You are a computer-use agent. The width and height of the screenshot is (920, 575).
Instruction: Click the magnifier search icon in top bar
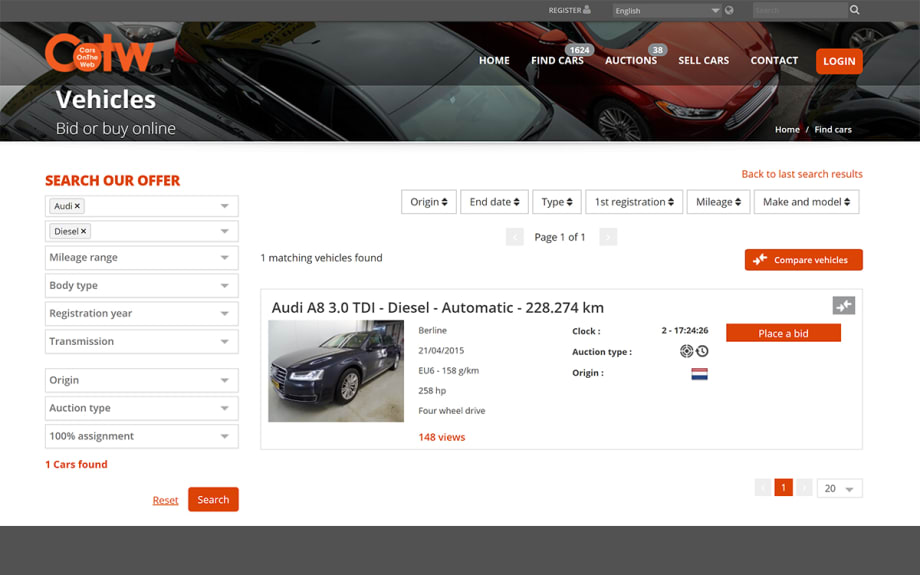click(x=855, y=10)
